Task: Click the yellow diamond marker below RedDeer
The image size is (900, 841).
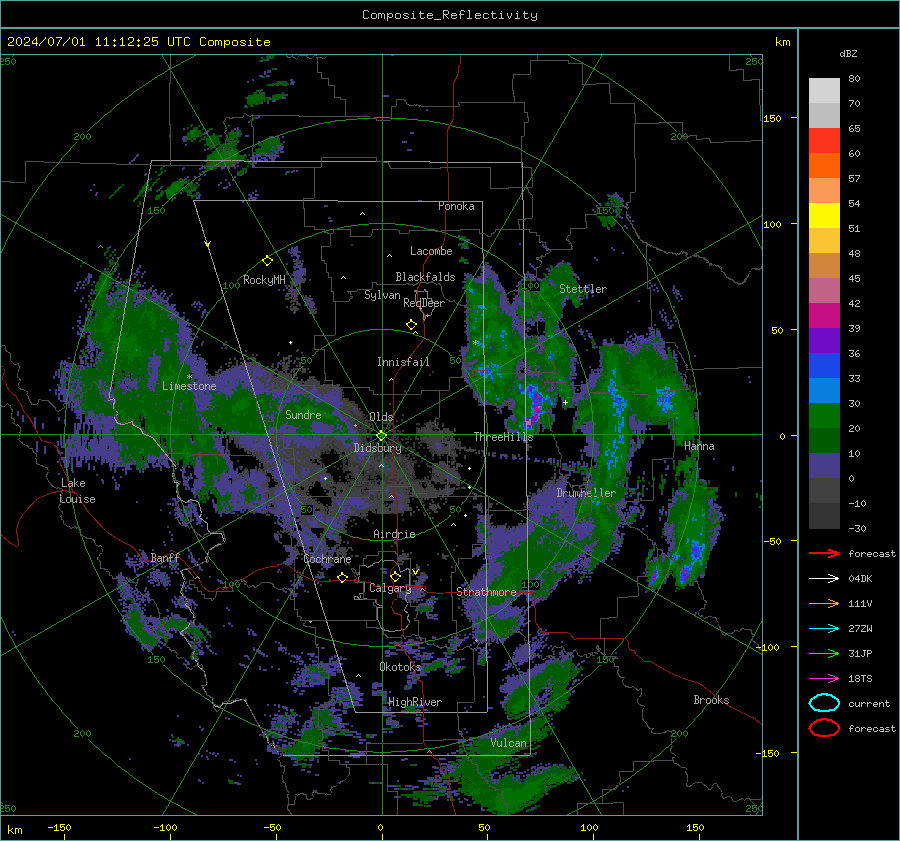Action: point(411,325)
